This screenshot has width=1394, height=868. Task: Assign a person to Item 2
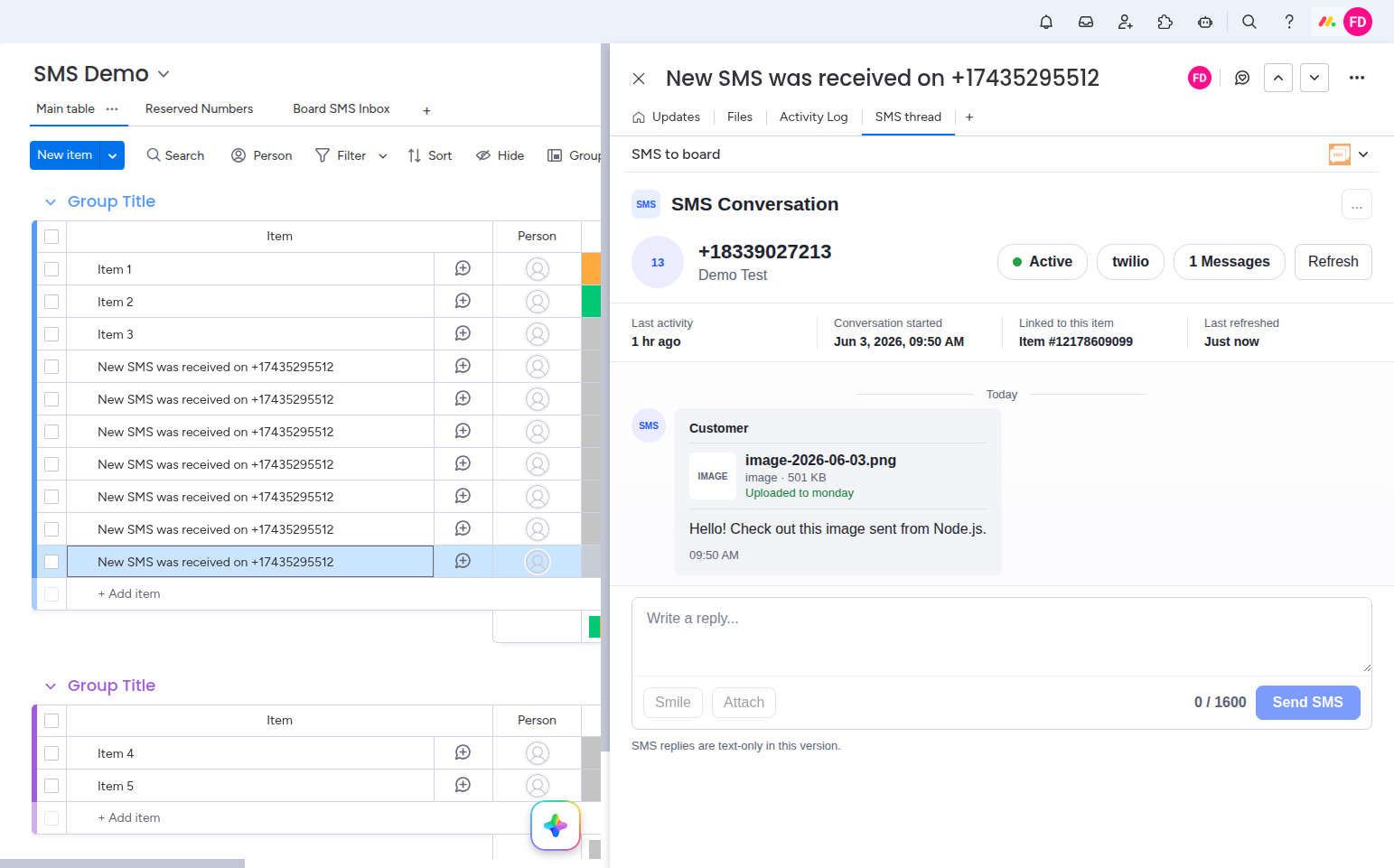click(538, 302)
